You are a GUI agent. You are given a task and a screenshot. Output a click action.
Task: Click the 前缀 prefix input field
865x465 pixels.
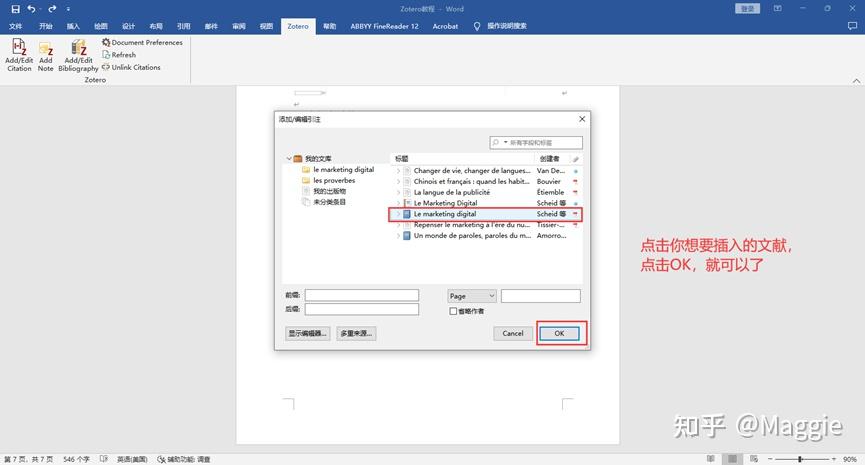tap(362, 295)
